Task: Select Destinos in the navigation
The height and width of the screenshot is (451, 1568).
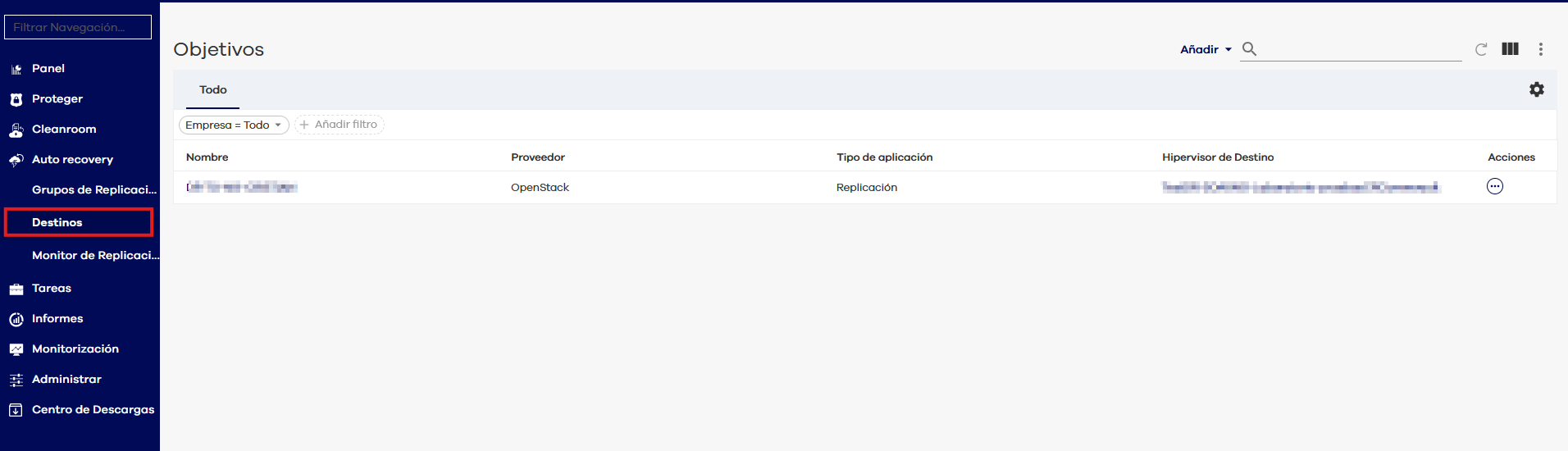Action: tap(57, 222)
